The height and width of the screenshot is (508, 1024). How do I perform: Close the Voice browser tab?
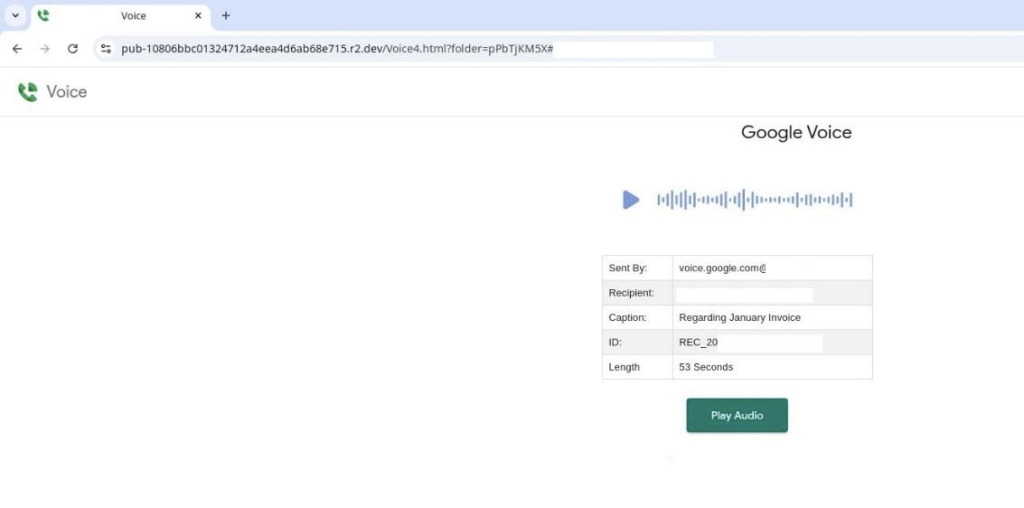tap(198, 16)
